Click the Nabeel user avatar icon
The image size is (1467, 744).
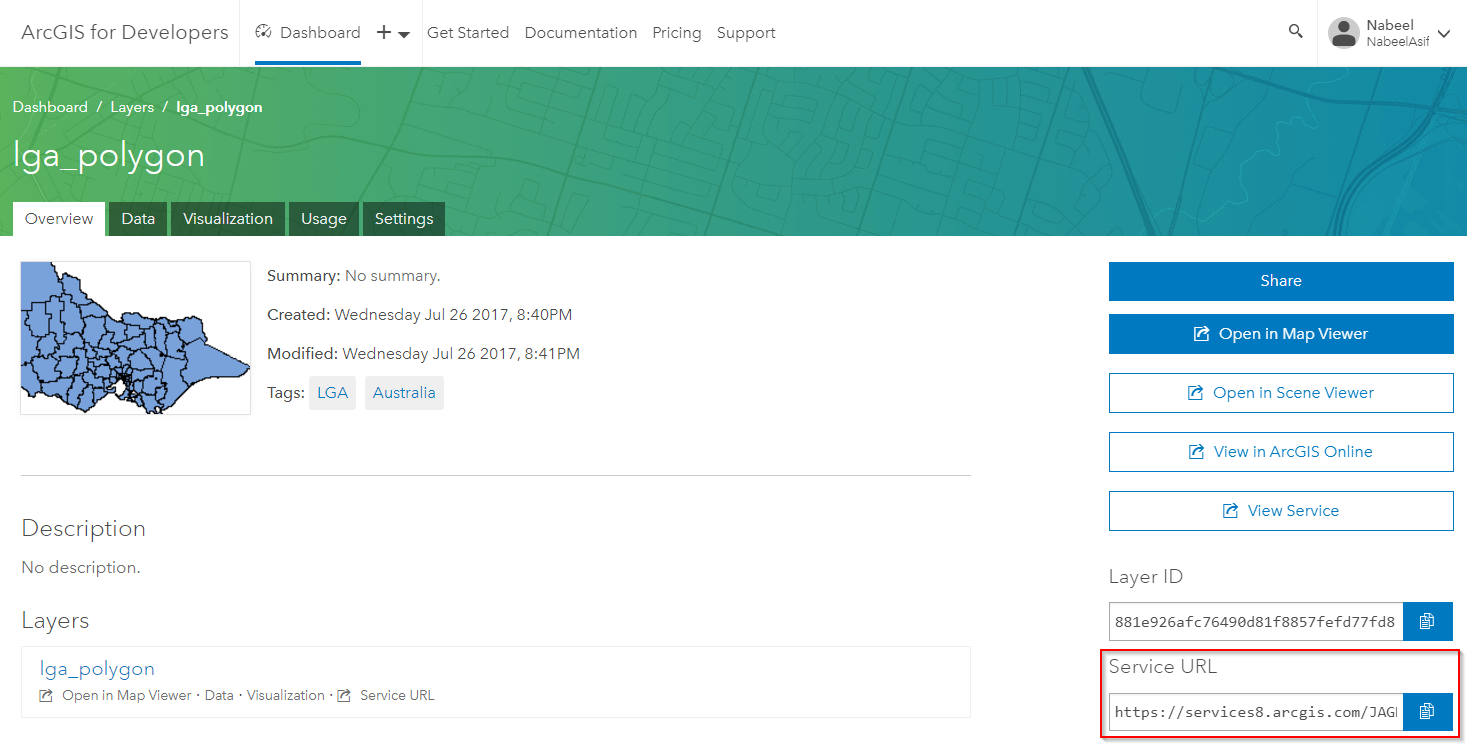point(1343,33)
